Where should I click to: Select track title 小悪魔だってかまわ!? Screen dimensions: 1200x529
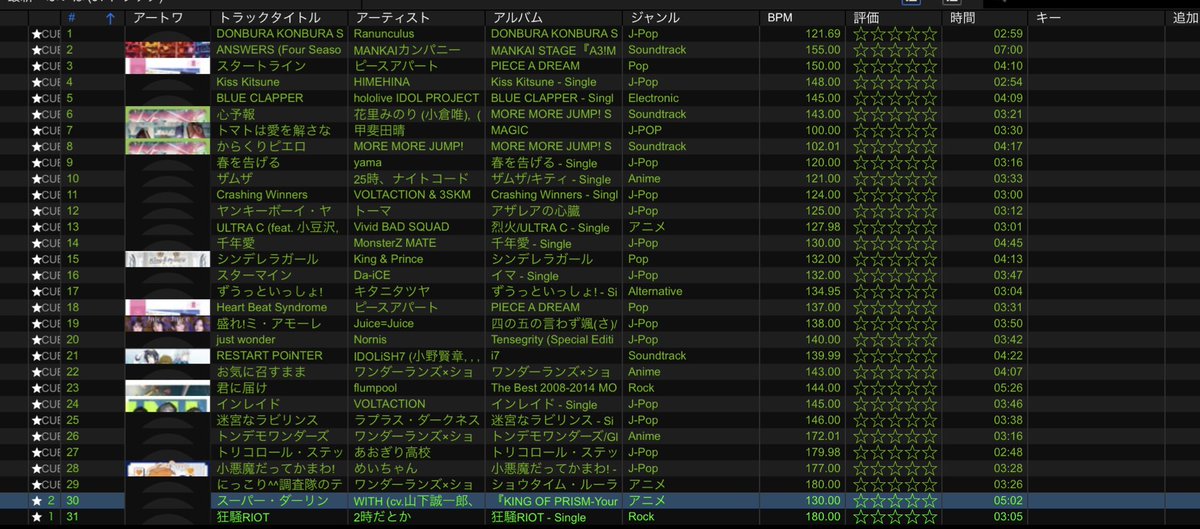[x=275, y=469]
